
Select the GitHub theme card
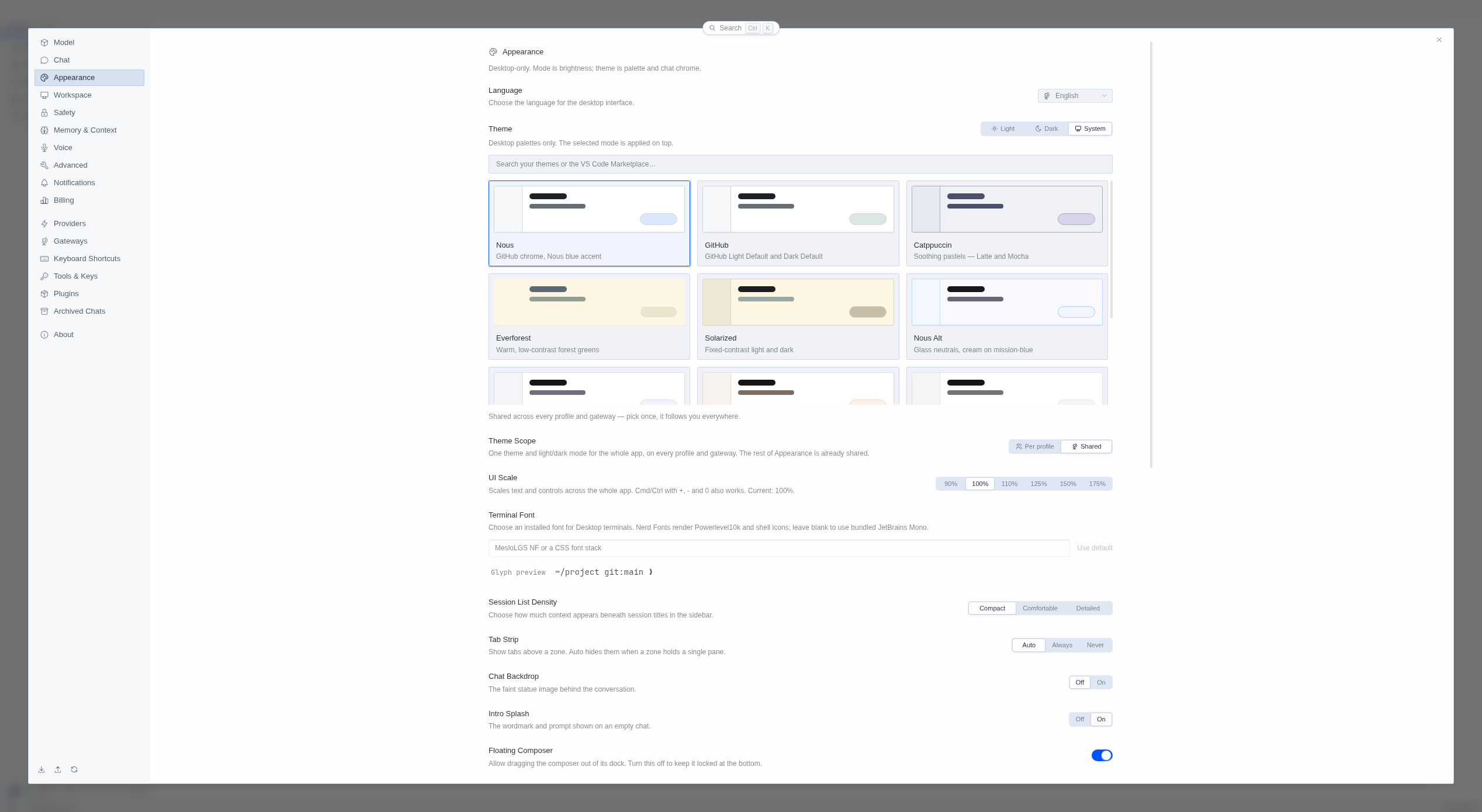click(798, 224)
